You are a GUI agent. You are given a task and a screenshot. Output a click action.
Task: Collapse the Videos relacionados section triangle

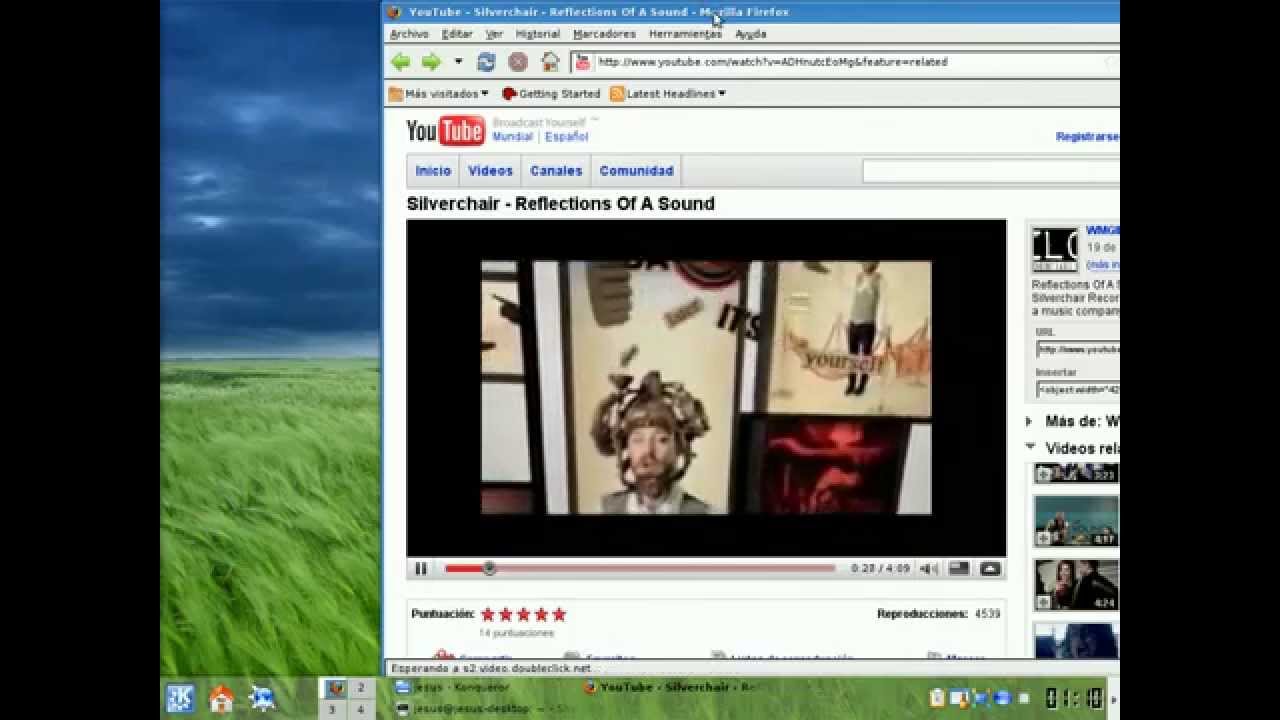1029,447
